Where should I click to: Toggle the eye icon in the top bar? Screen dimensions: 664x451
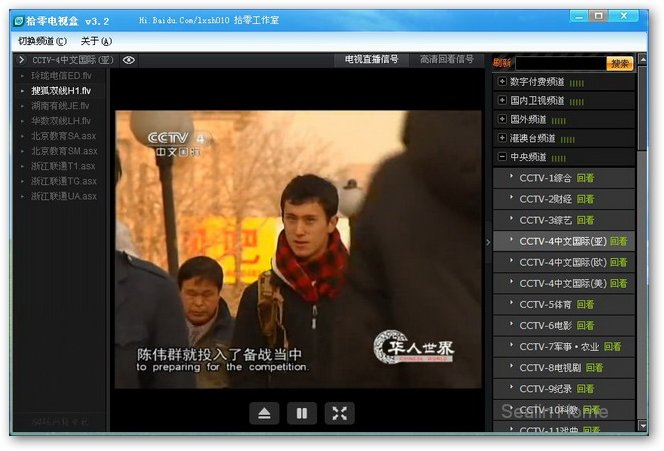point(129,60)
